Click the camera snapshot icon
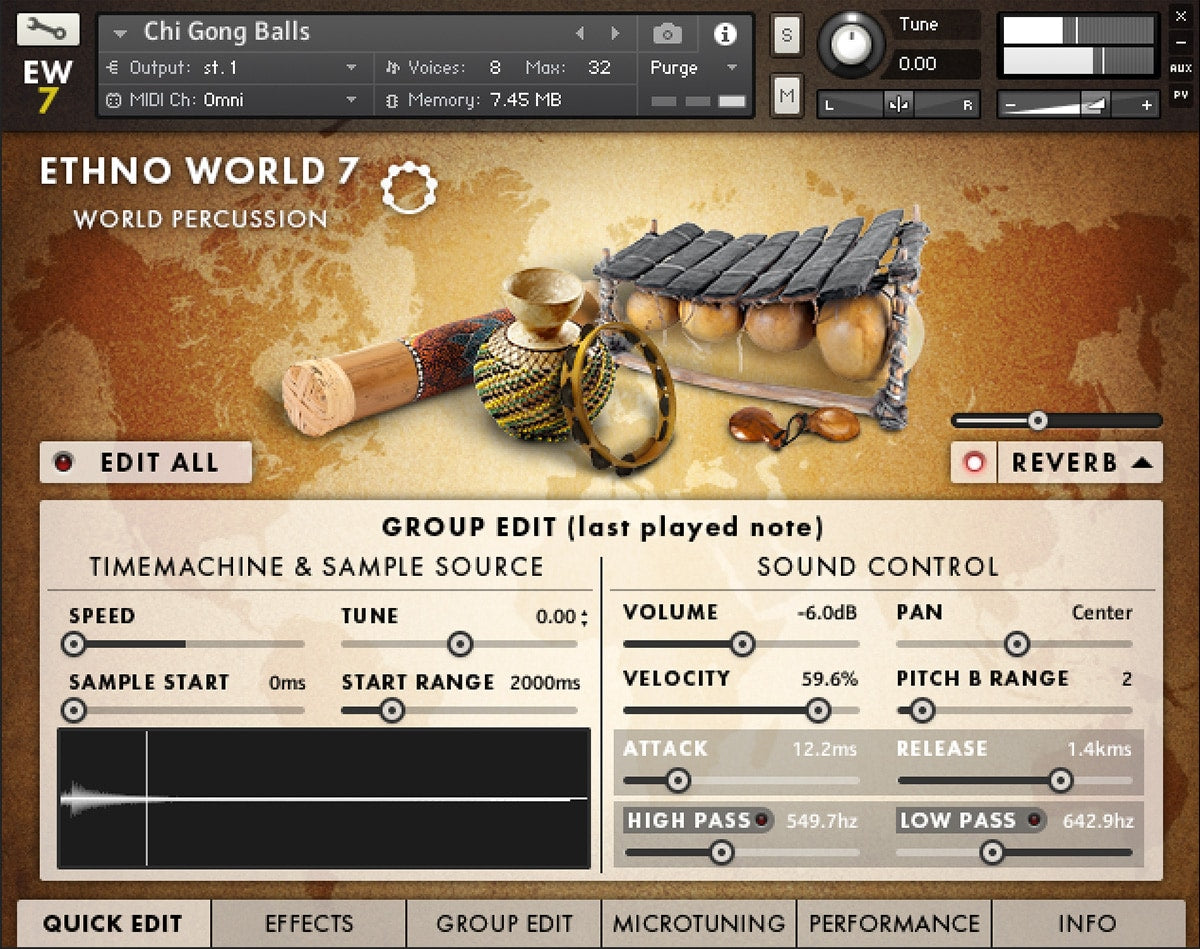This screenshot has width=1200, height=949. point(667,34)
